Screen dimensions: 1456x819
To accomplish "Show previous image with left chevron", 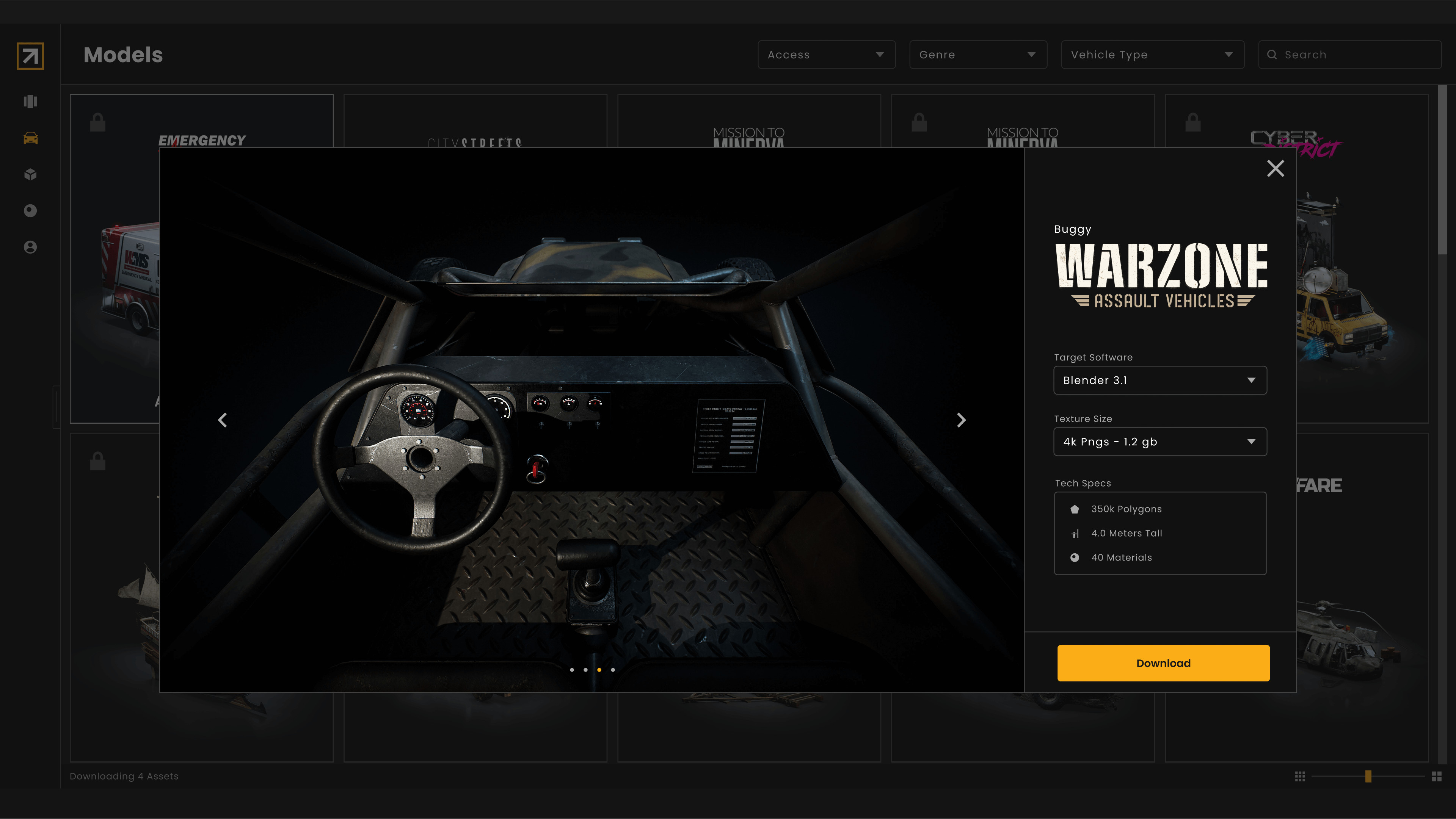I will tap(223, 420).
